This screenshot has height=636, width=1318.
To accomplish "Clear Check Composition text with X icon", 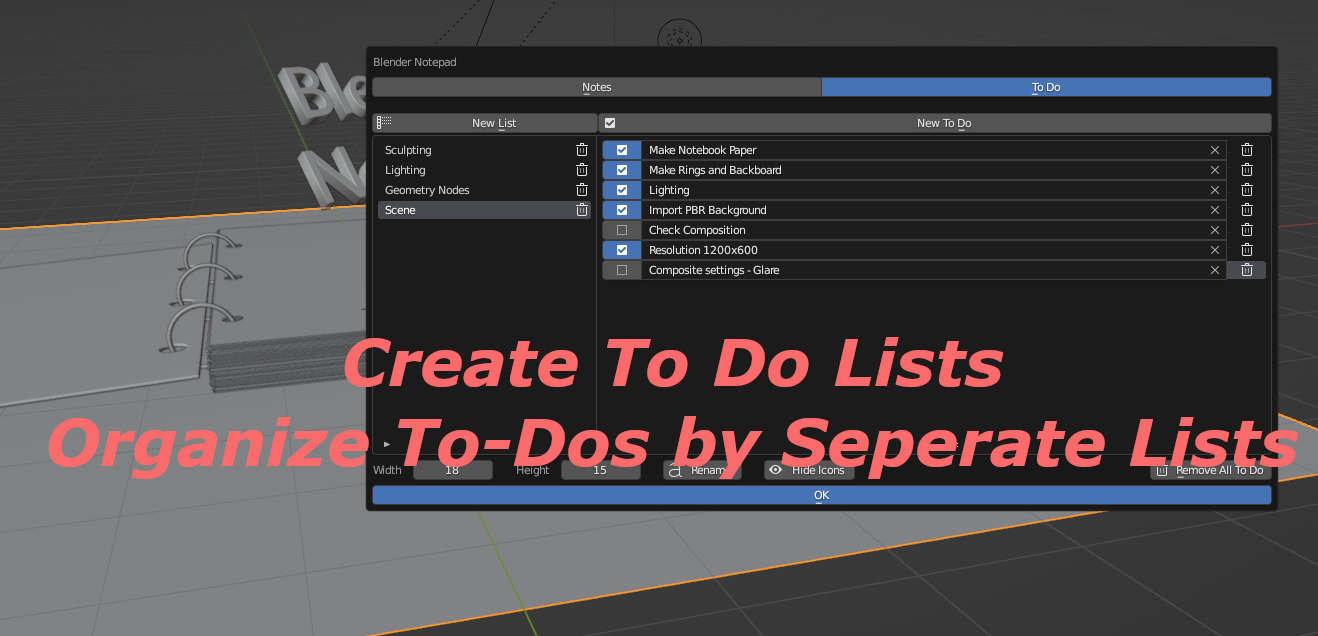I will click(x=1215, y=230).
